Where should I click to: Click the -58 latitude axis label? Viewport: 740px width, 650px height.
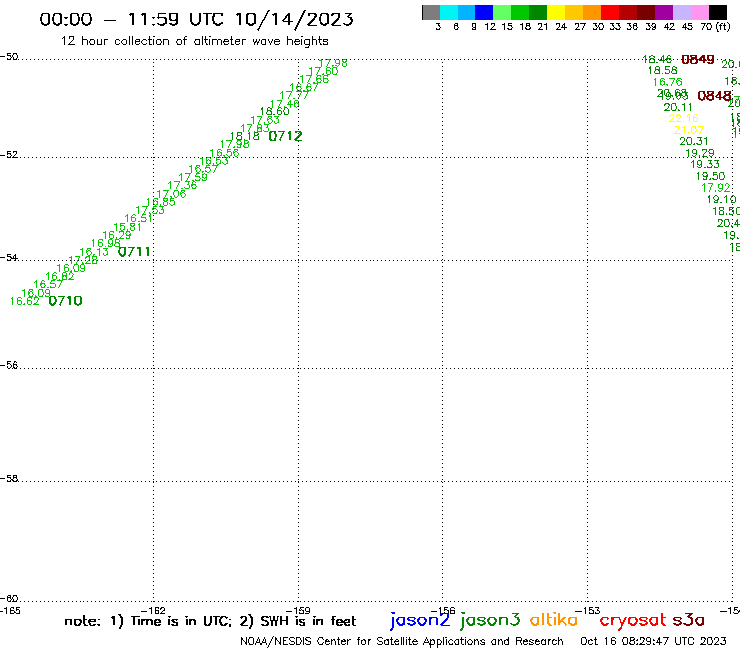9,478
